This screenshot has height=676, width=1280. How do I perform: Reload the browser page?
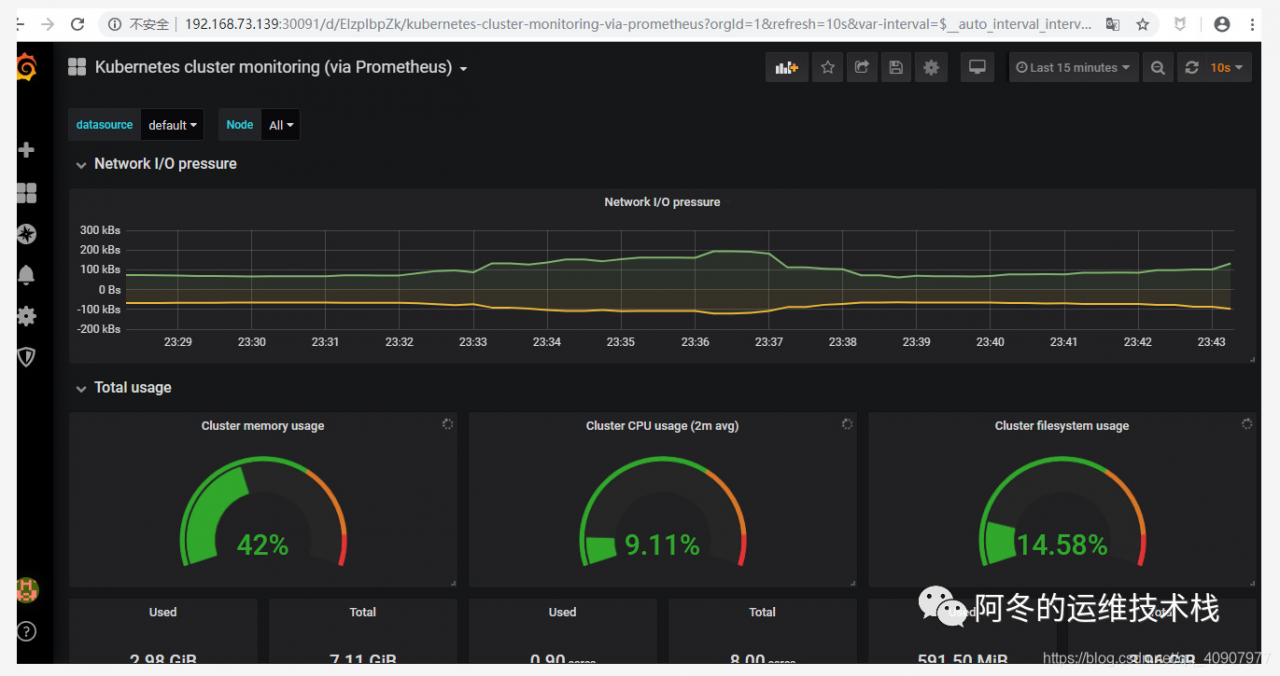tap(78, 24)
